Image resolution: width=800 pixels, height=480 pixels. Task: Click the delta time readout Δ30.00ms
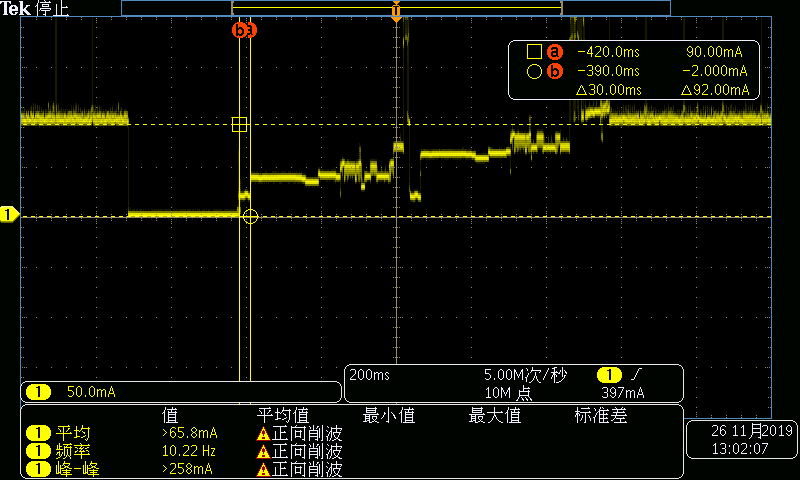(x=609, y=90)
